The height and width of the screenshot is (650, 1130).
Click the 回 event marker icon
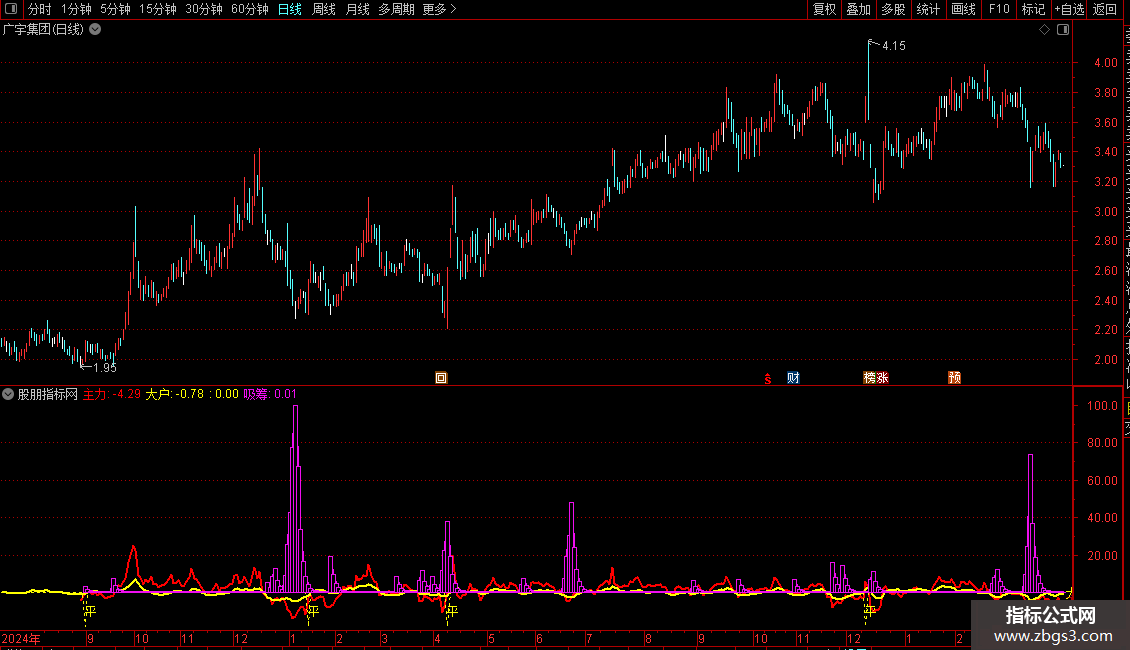point(441,378)
